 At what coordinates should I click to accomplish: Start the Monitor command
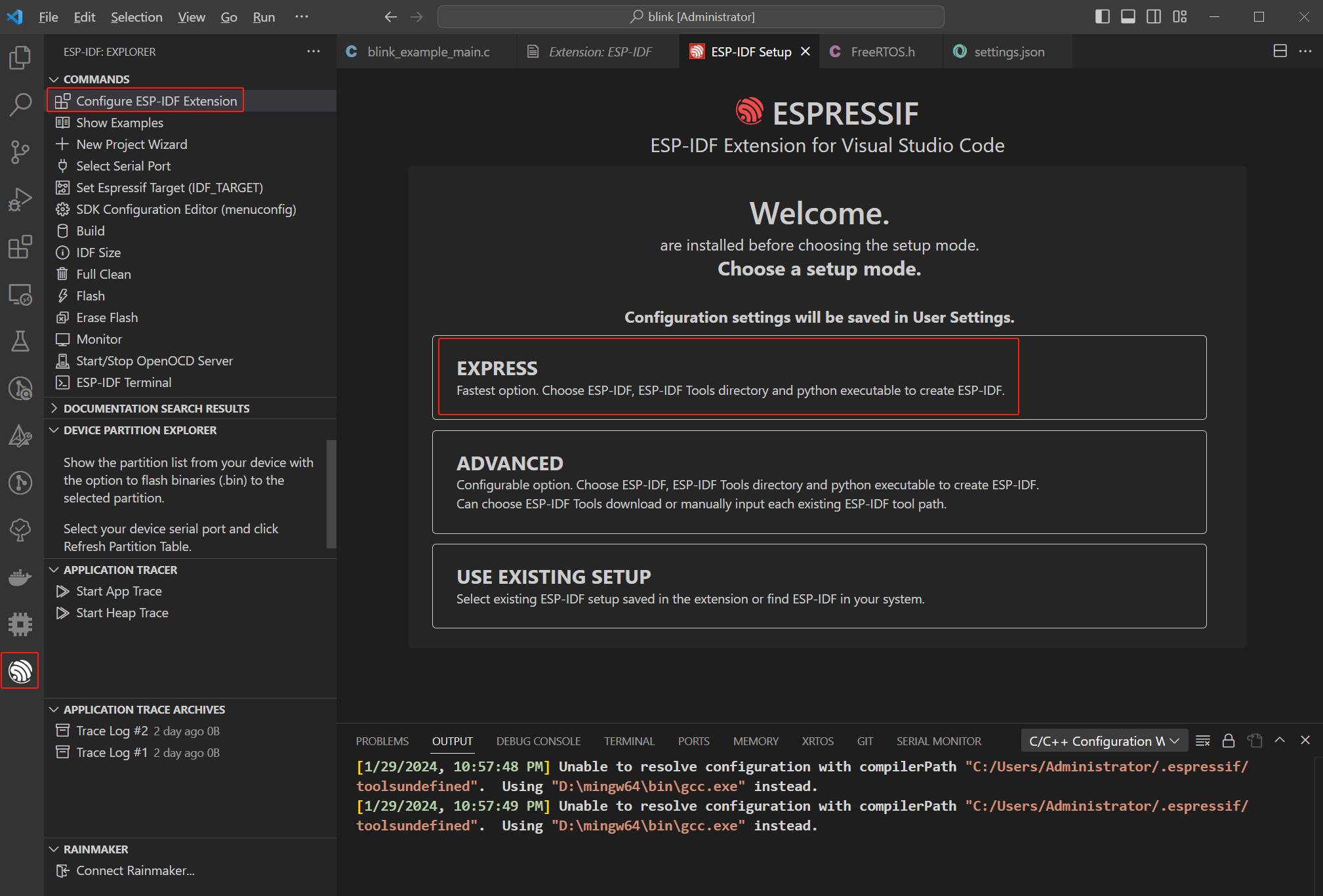coord(190,339)
